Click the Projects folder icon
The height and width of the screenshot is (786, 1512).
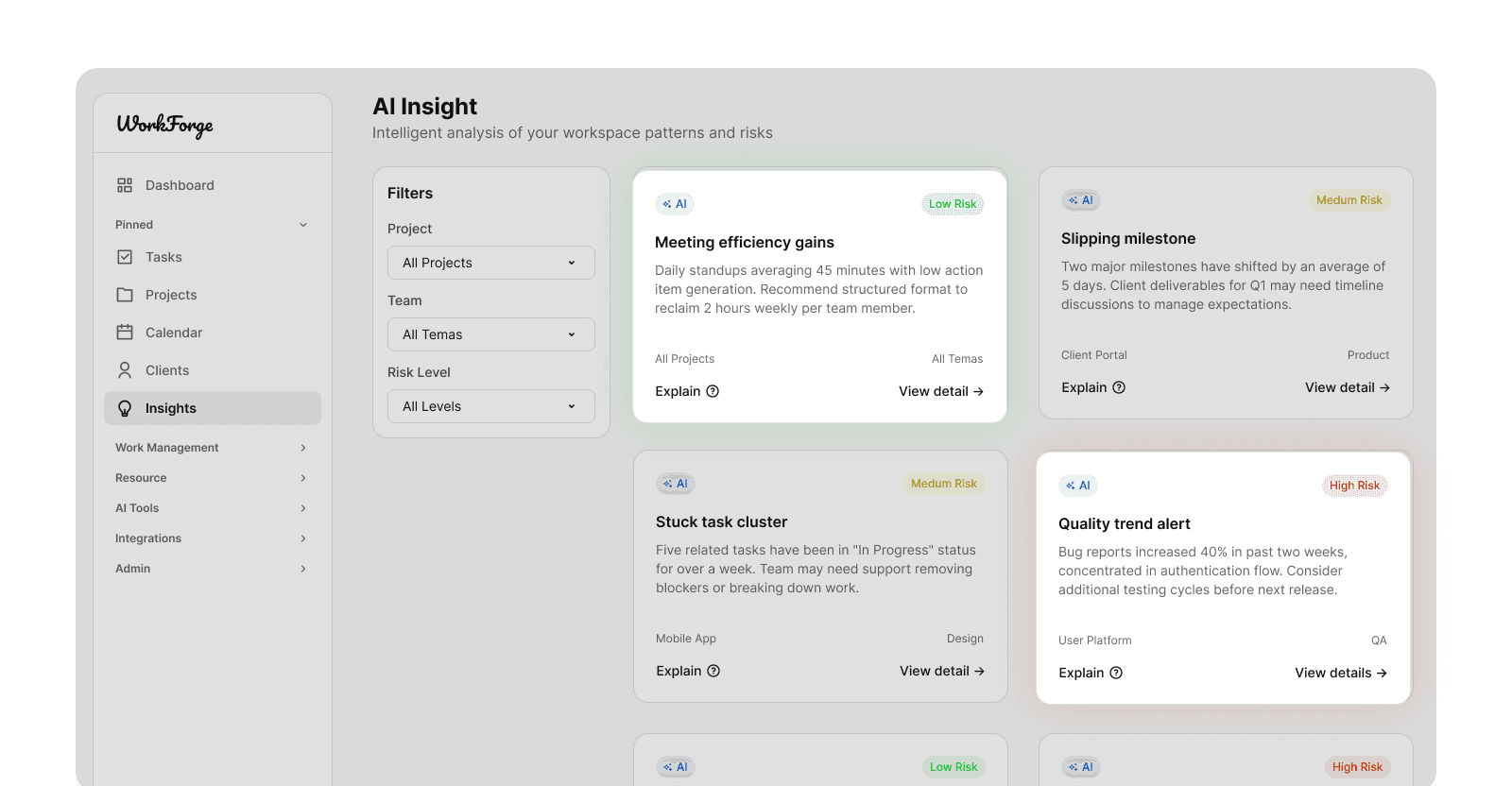tap(125, 295)
